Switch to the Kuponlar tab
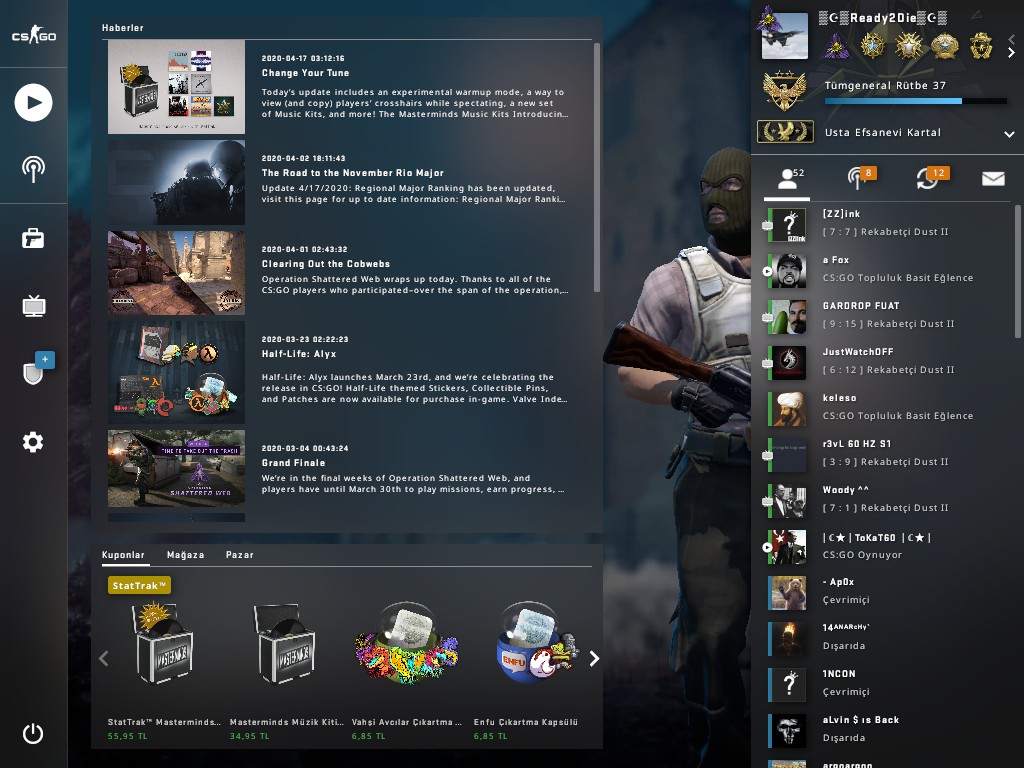 coord(123,554)
